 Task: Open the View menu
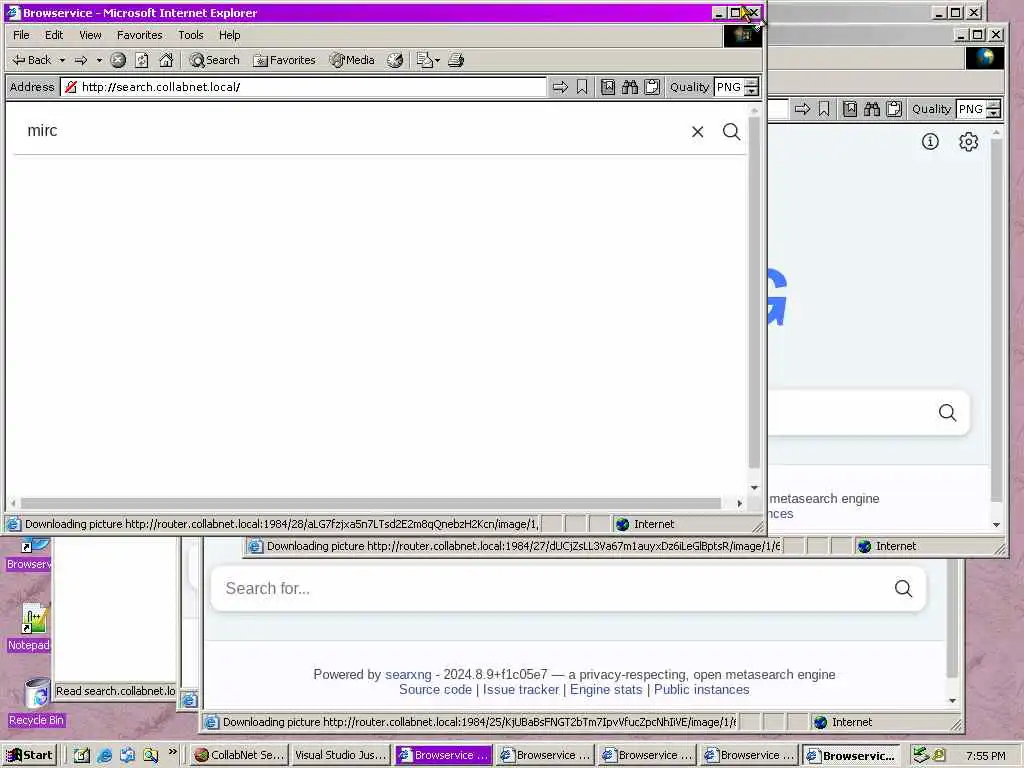click(x=90, y=35)
